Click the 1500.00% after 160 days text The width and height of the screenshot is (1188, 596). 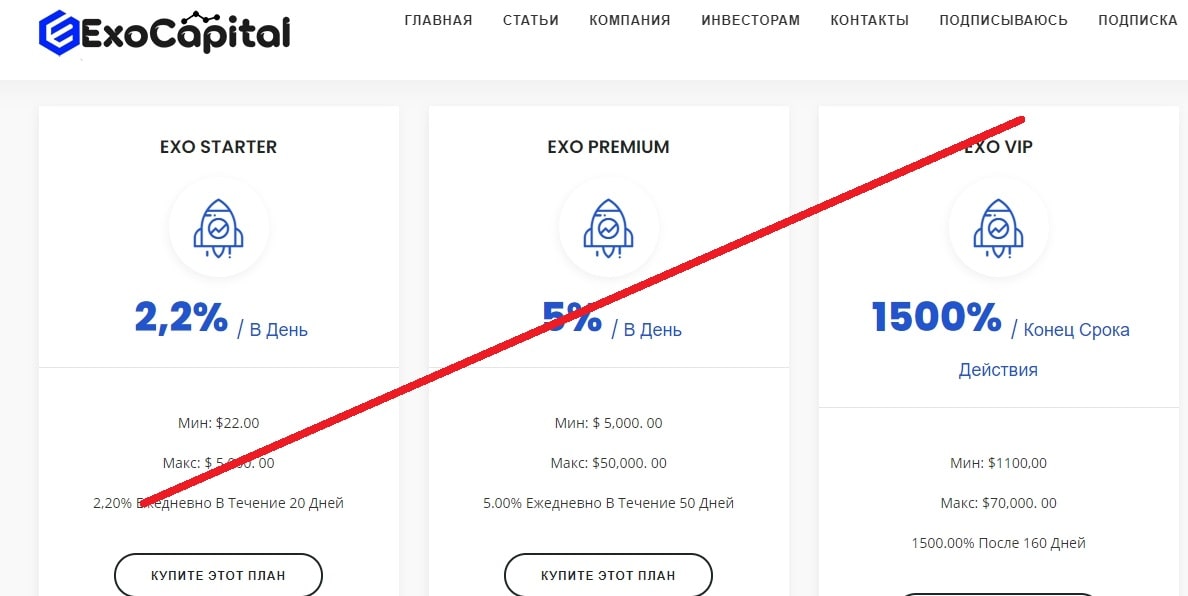[998, 543]
